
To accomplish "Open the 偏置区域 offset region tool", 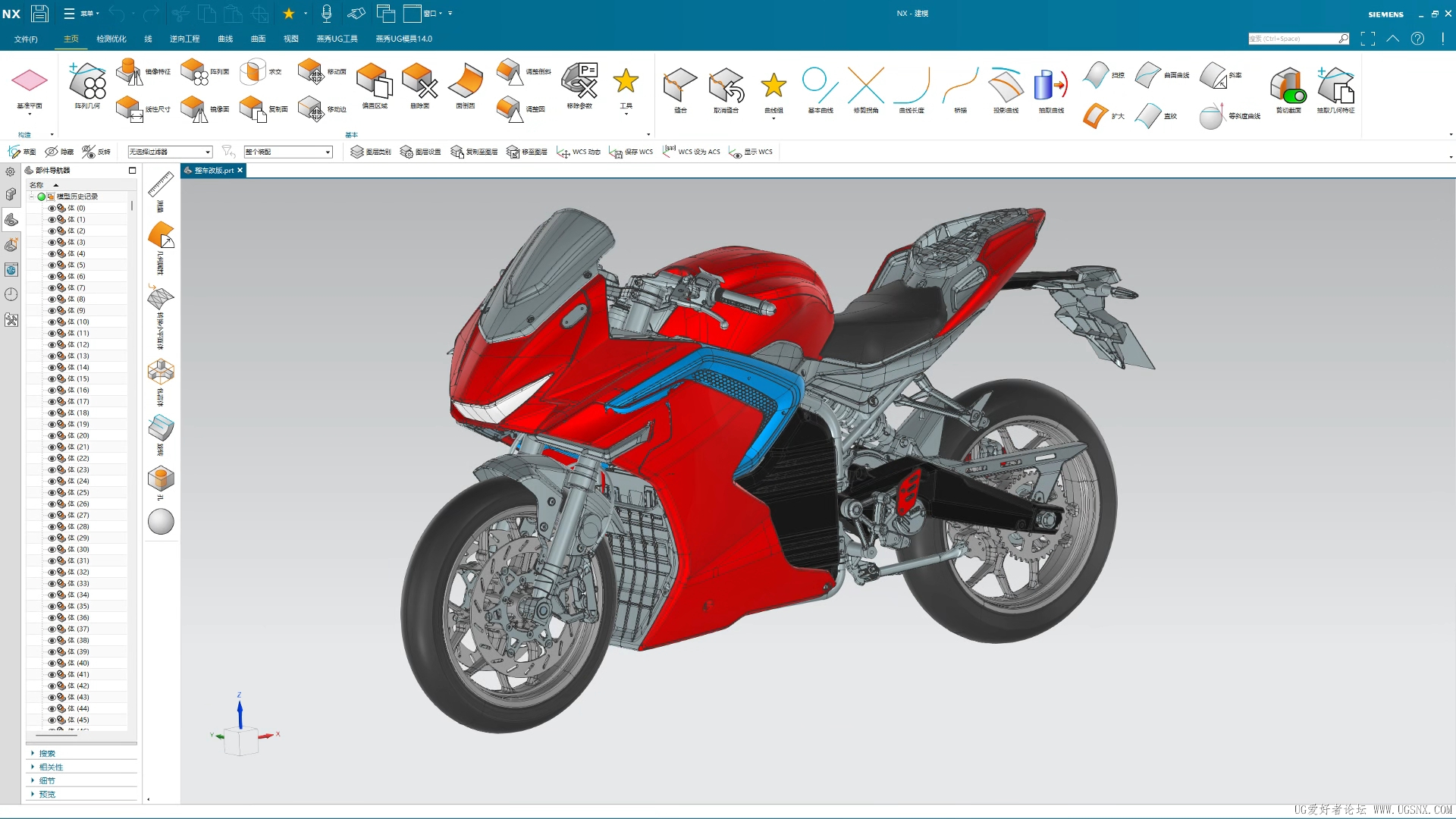I will pos(375,82).
